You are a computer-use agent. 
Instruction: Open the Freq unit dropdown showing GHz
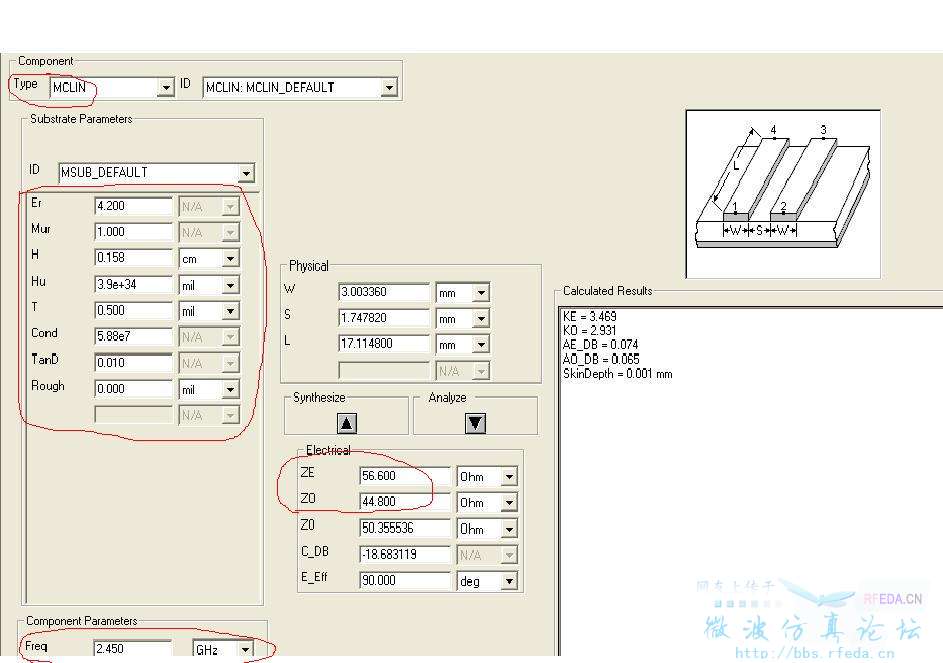pos(245,650)
